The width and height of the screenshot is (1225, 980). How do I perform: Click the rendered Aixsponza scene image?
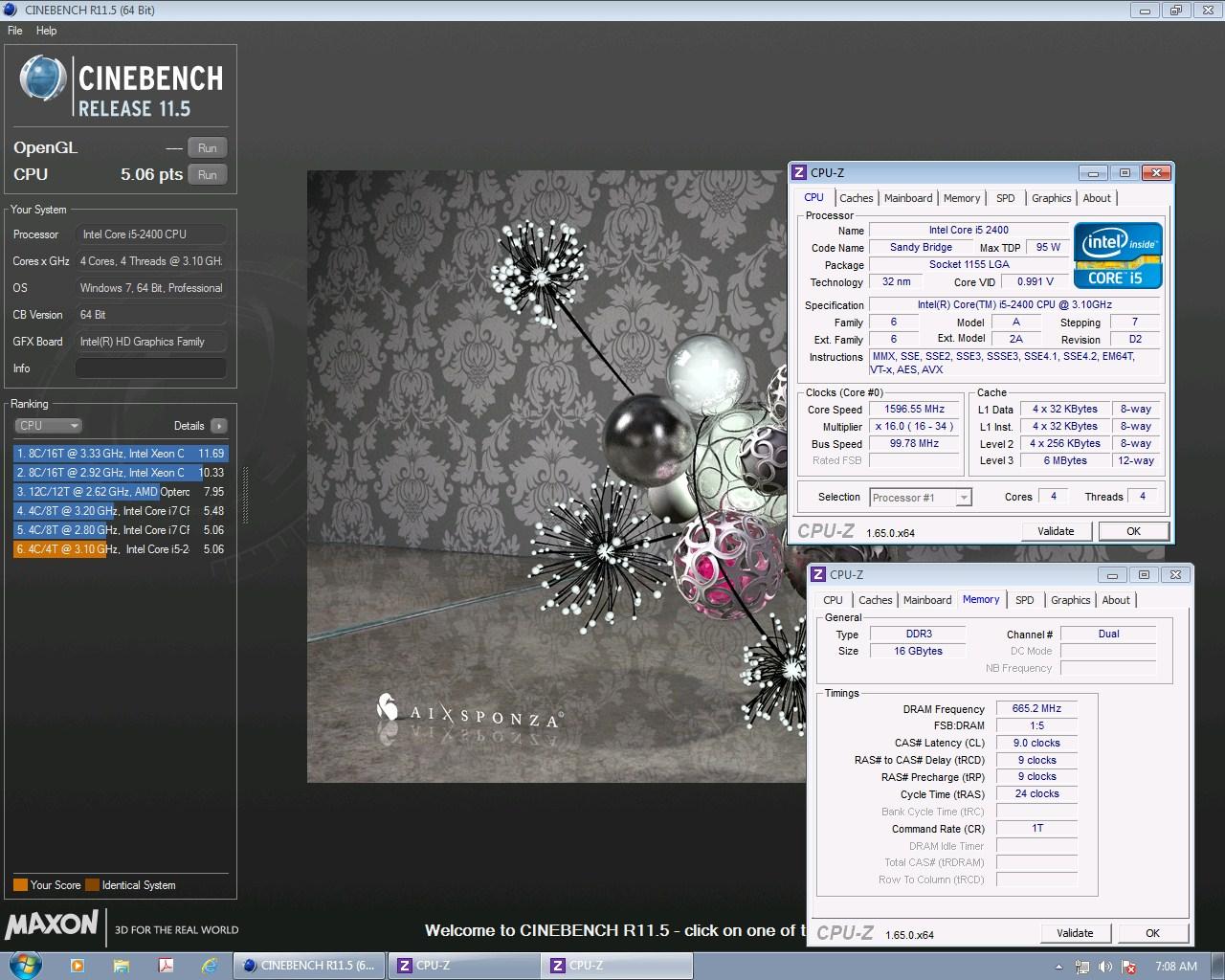pos(555,477)
